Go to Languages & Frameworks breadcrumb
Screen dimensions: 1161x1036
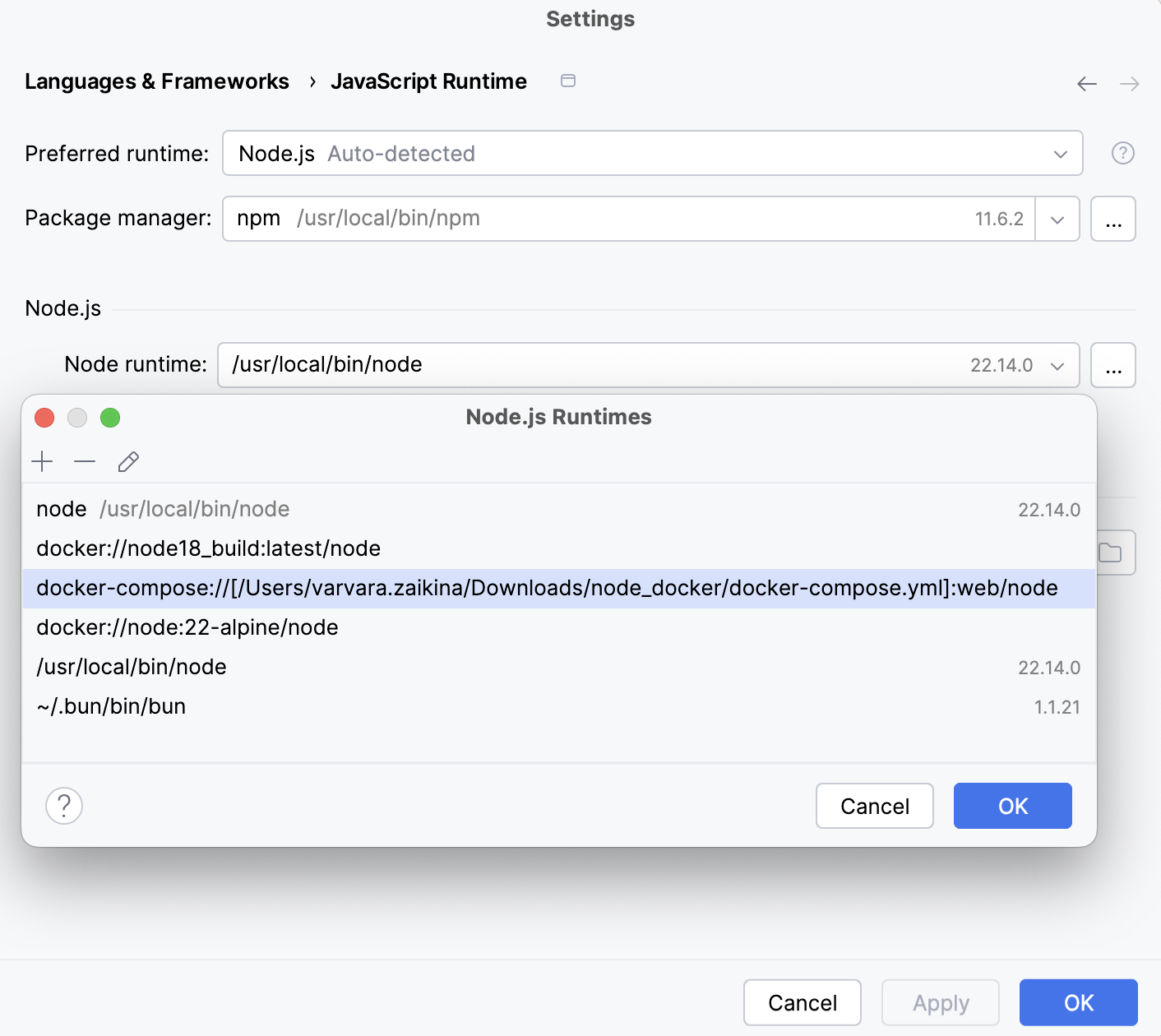[x=157, y=81]
